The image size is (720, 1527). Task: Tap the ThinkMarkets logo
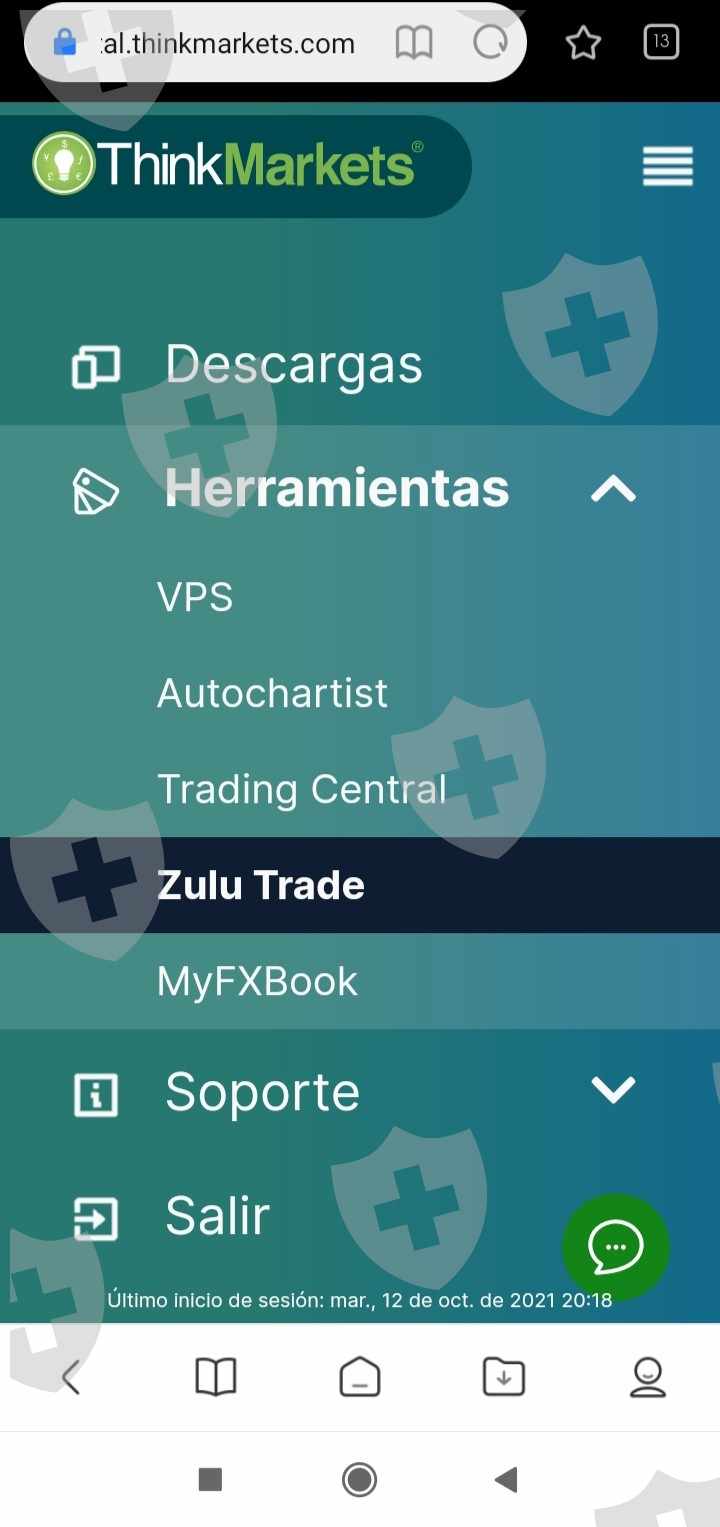point(228,164)
